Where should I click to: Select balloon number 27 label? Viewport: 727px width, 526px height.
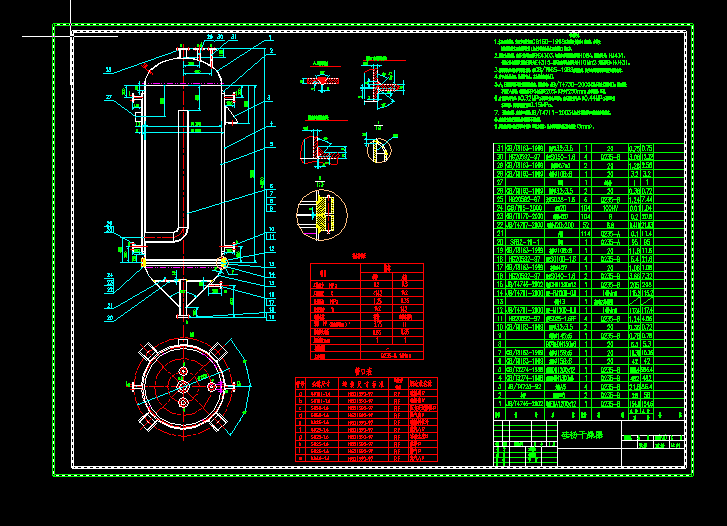[109, 97]
